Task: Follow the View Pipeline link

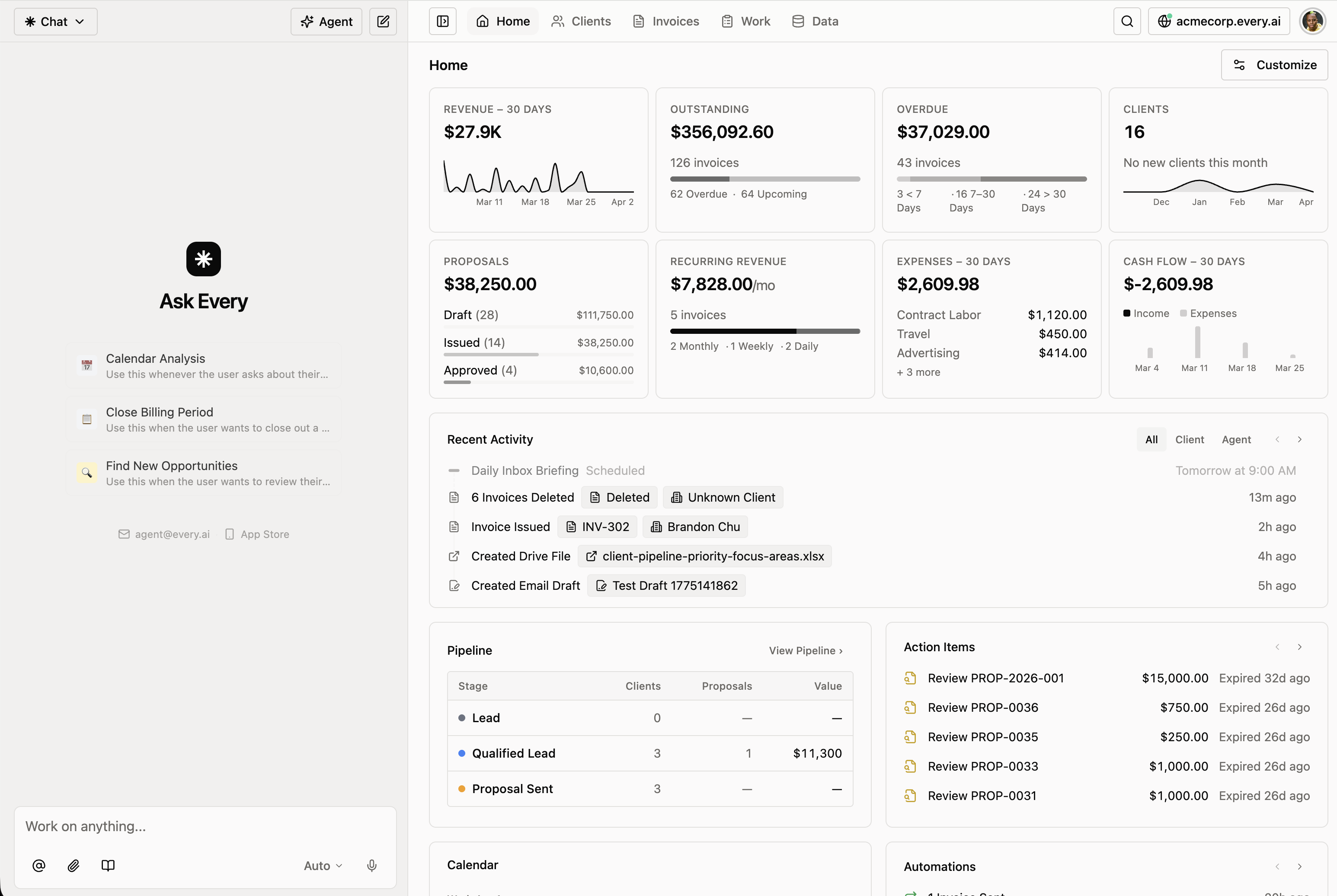Action: [x=805, y=650]
